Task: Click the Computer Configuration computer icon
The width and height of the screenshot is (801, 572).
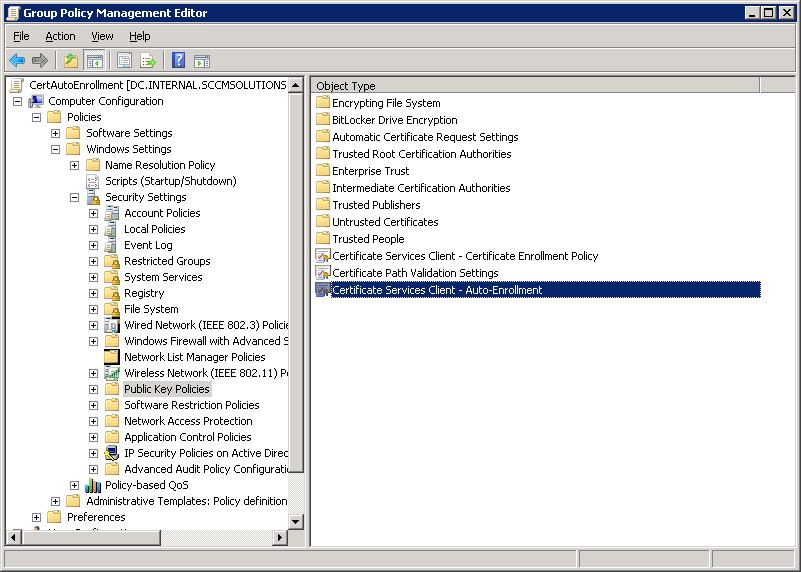Action: 36,101
